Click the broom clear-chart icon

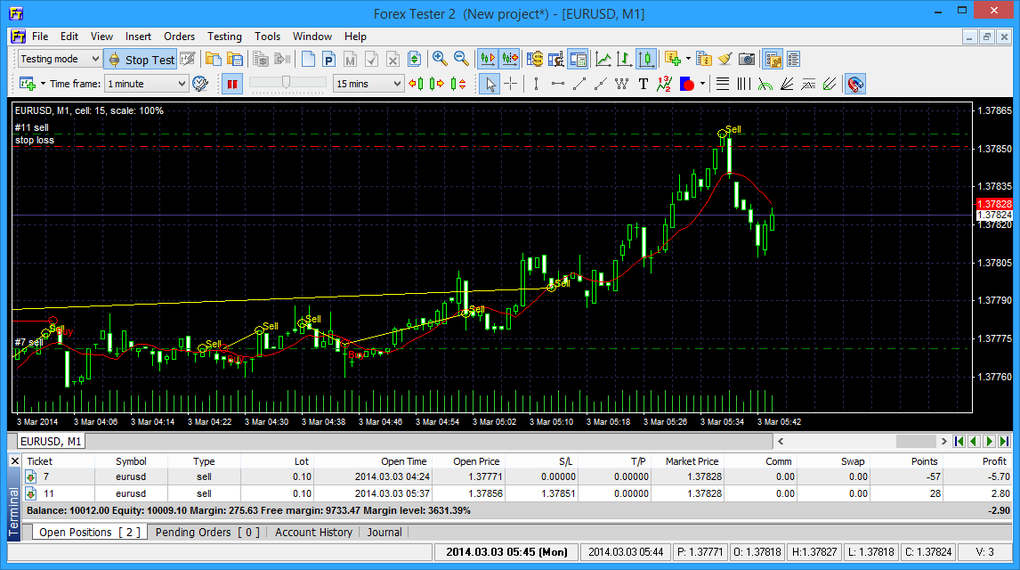point(725,59)
